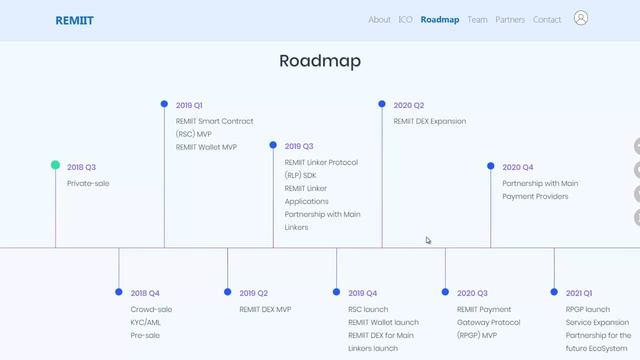Select the '2020 Q4' heading
The width and height of the screenshot is (640, 360).
point(518,167)
